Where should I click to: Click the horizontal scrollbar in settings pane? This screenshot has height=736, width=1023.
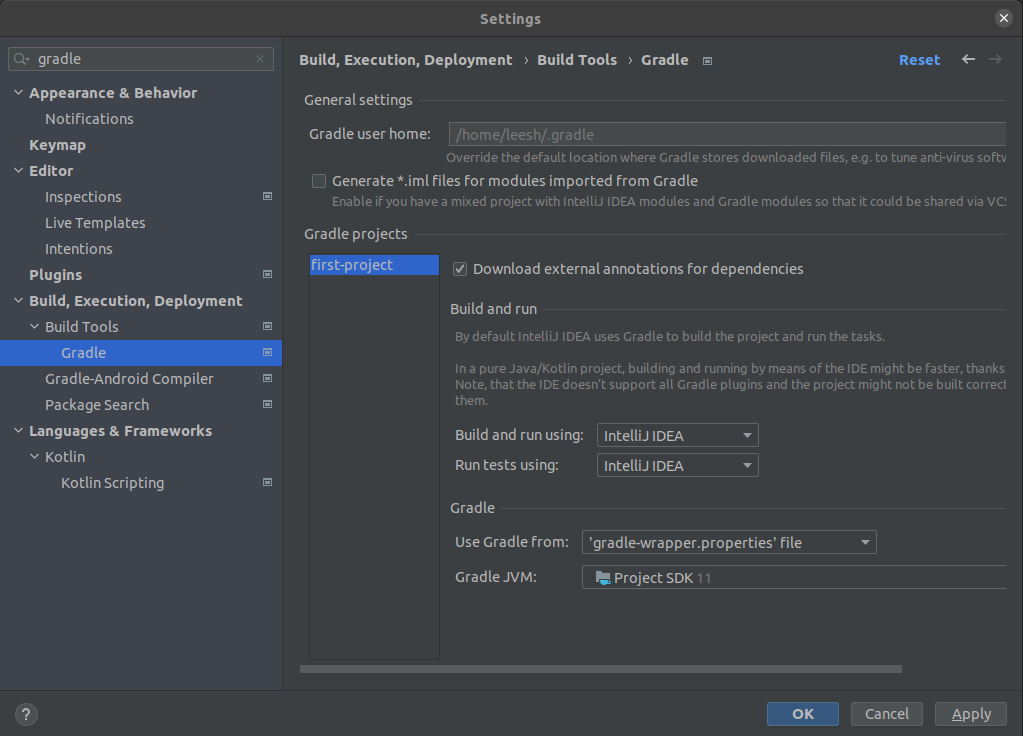pyautogui.click(x=600, y=669)
